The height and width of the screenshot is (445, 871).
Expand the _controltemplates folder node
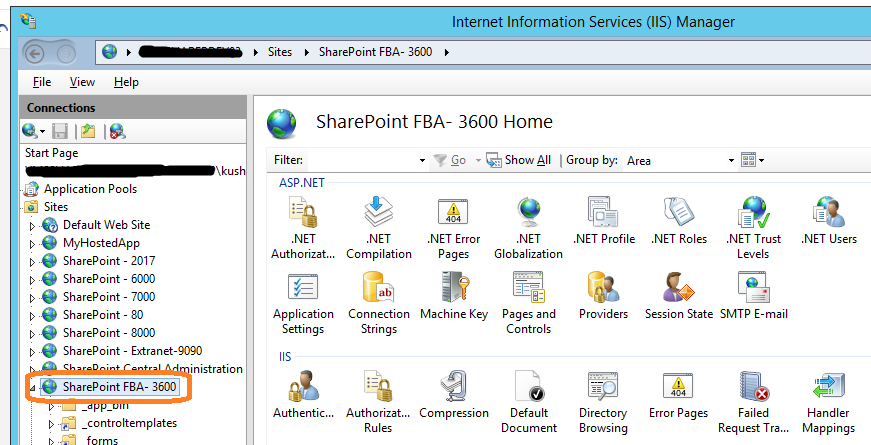point(52,424)
